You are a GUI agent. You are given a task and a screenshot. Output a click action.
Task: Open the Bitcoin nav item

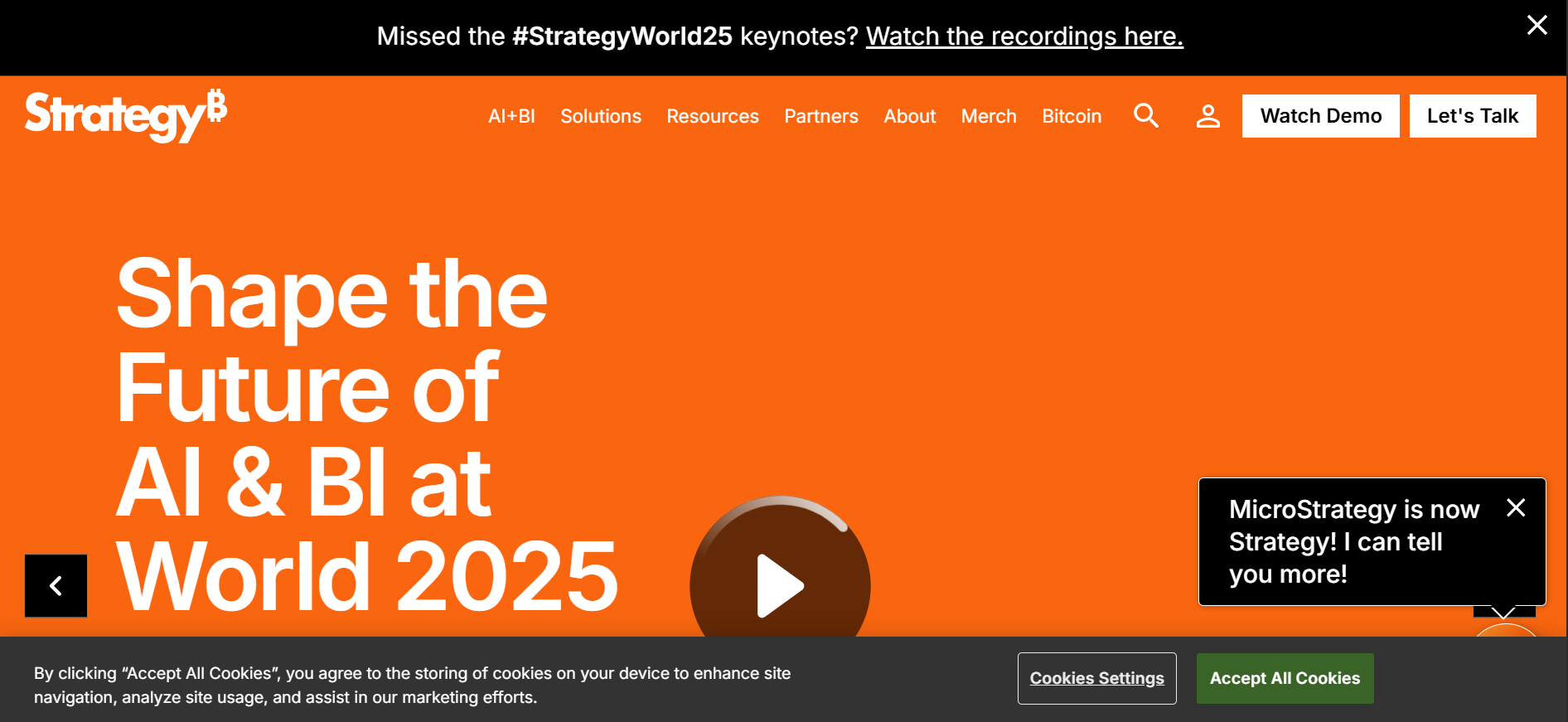point(1072,116)
